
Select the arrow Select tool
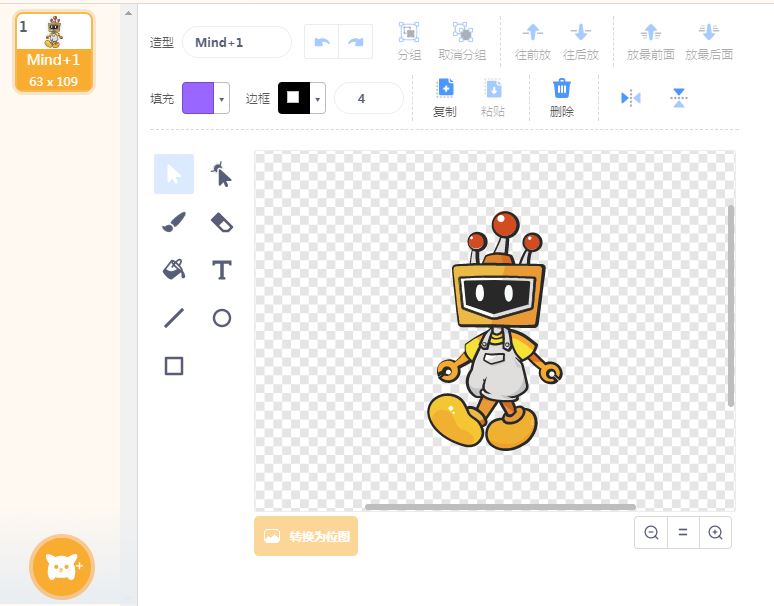[174, 174]
